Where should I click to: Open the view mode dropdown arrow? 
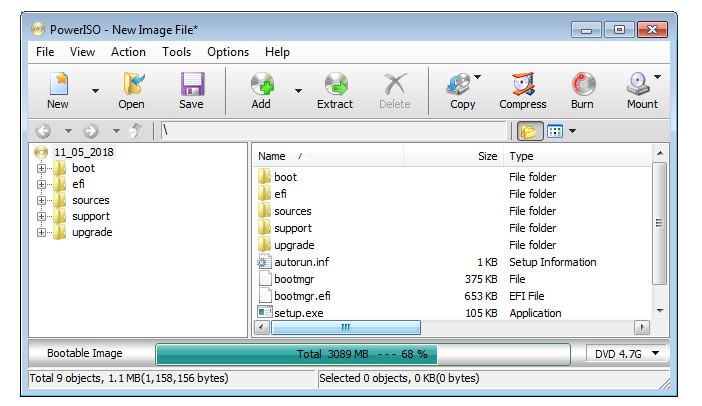coord(572,131)
